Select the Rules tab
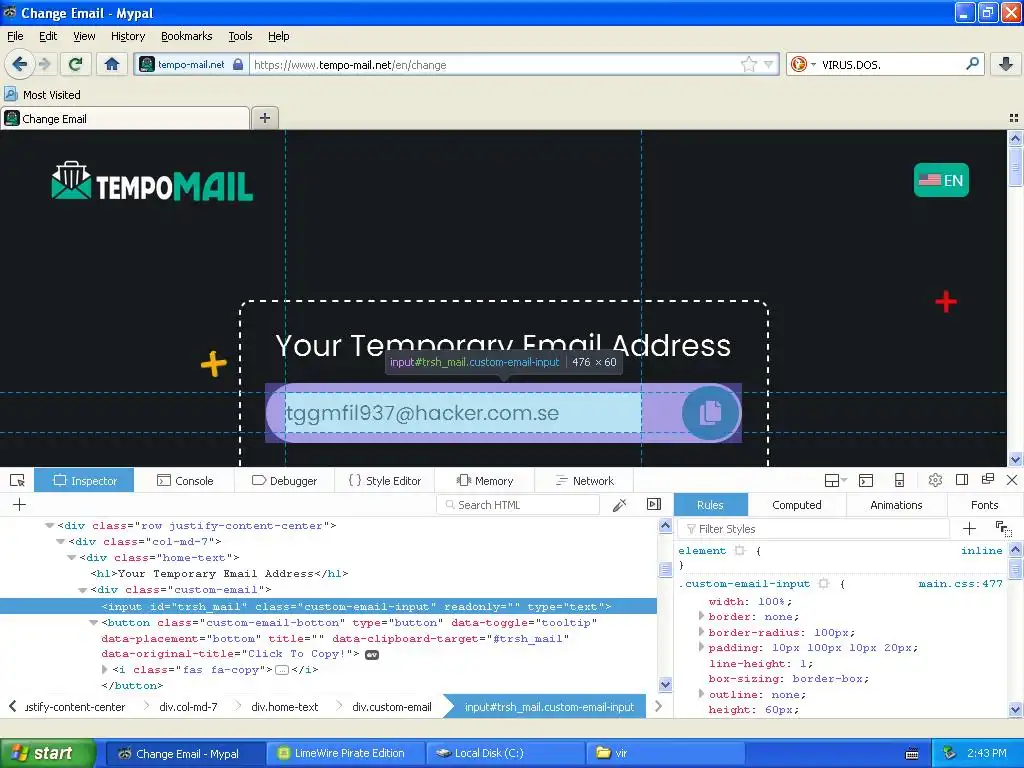 click(x=710, y=505)
